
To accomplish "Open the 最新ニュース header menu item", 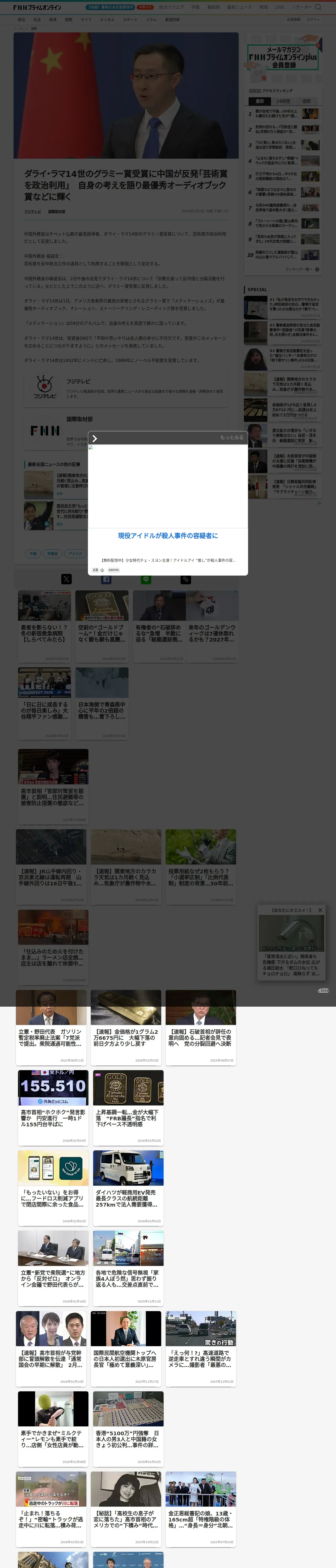I will click(240, 7).
